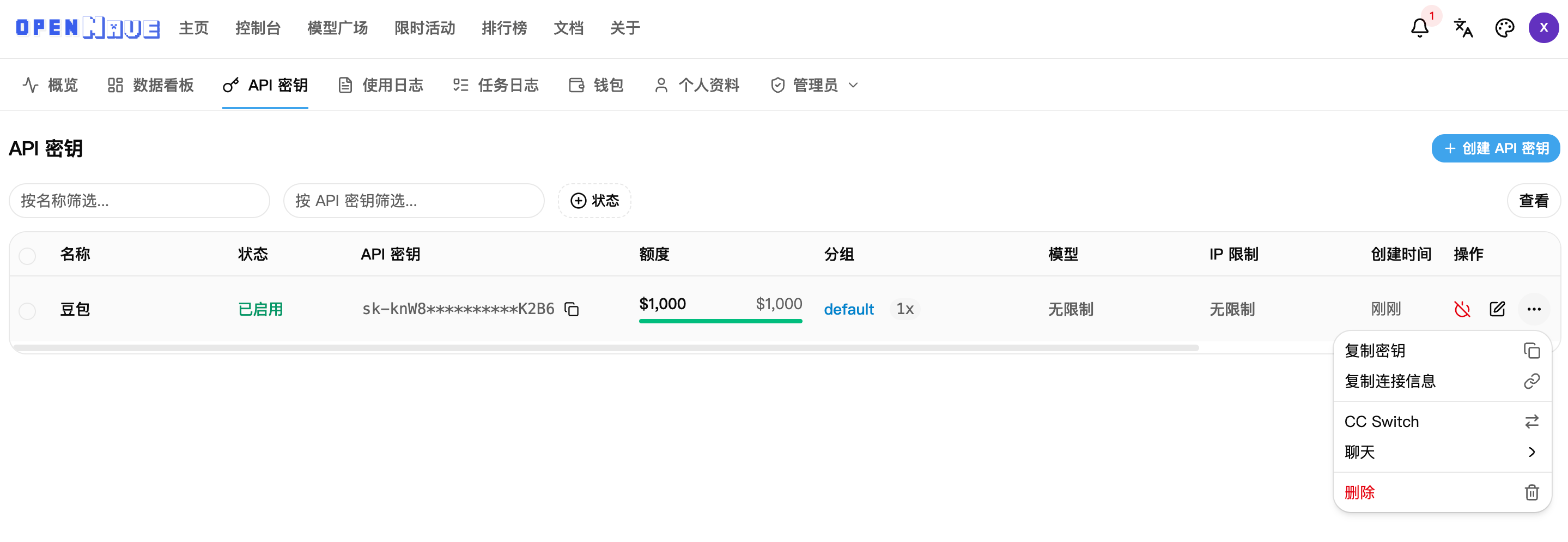The width and height of the screenshot is (1568, 542).
Task: Click the table's horizontal scrollbar
Action: coord(606,348)
